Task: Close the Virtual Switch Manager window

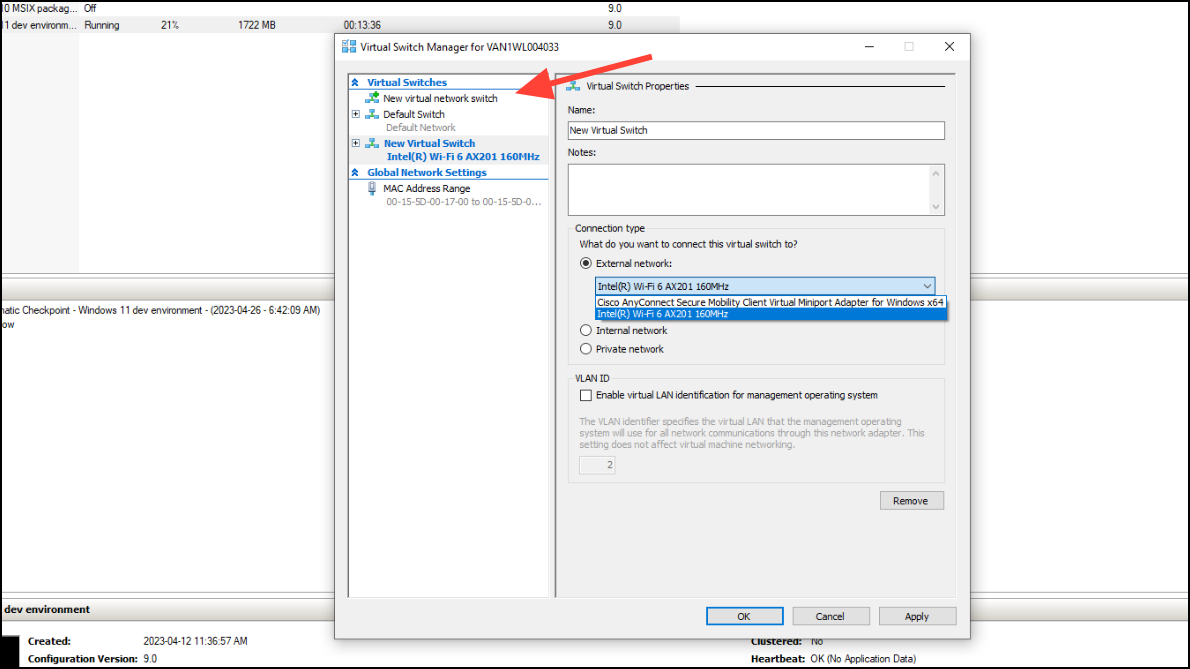Action: tap(949, 46)
